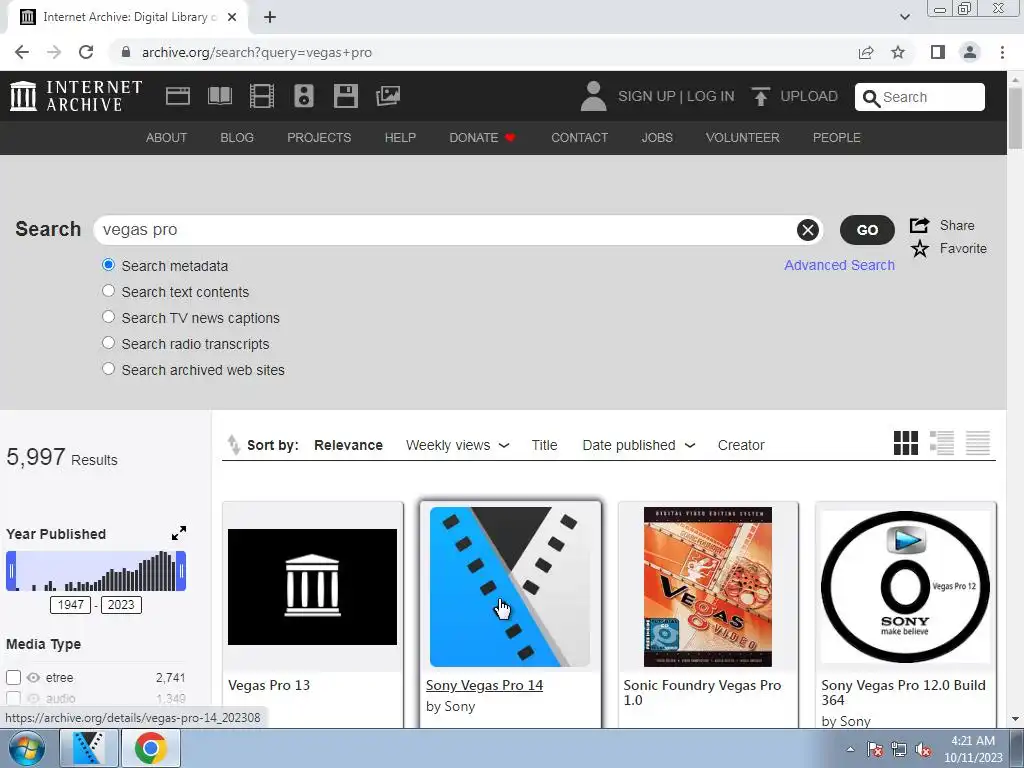The height and width of the screenshot is (768, 1024).
Task: Open the Audio speaker icon
Action: pyautogui.click(x=304, y=96)
